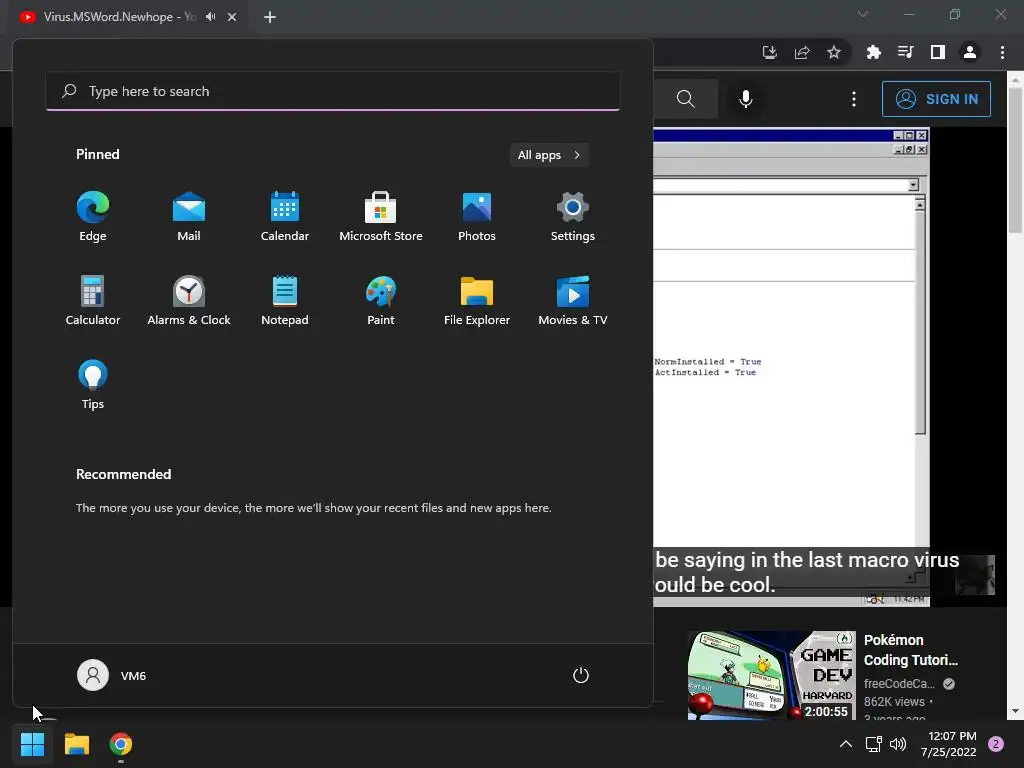Close the Virus.MSWord.Newhope tab
The width and height of the screenshot is (1024, 768).
[x=232, y=17]
